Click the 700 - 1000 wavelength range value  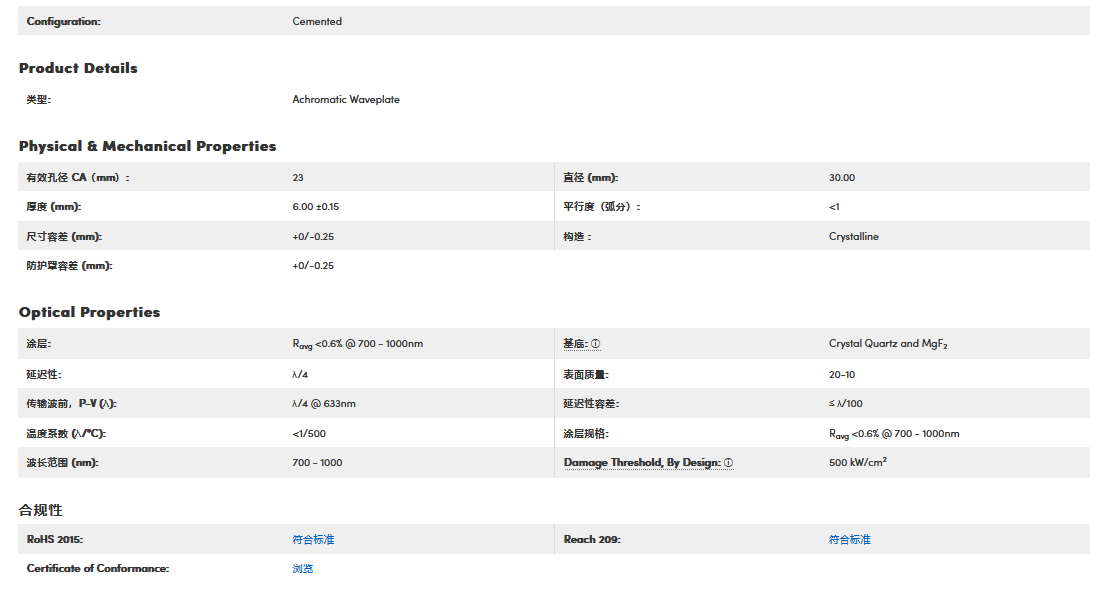317,463
